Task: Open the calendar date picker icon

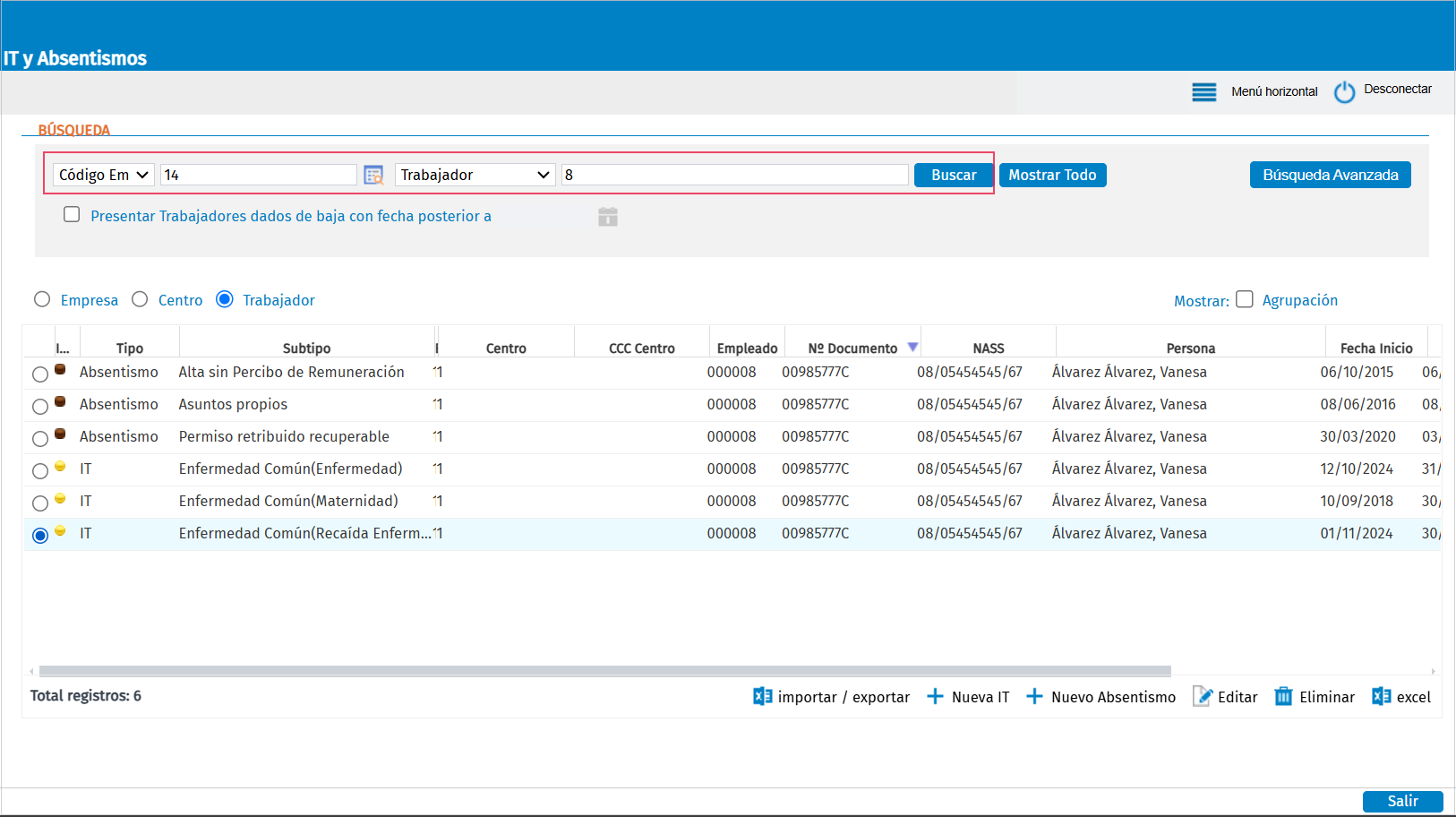Action: pos(608,217)
